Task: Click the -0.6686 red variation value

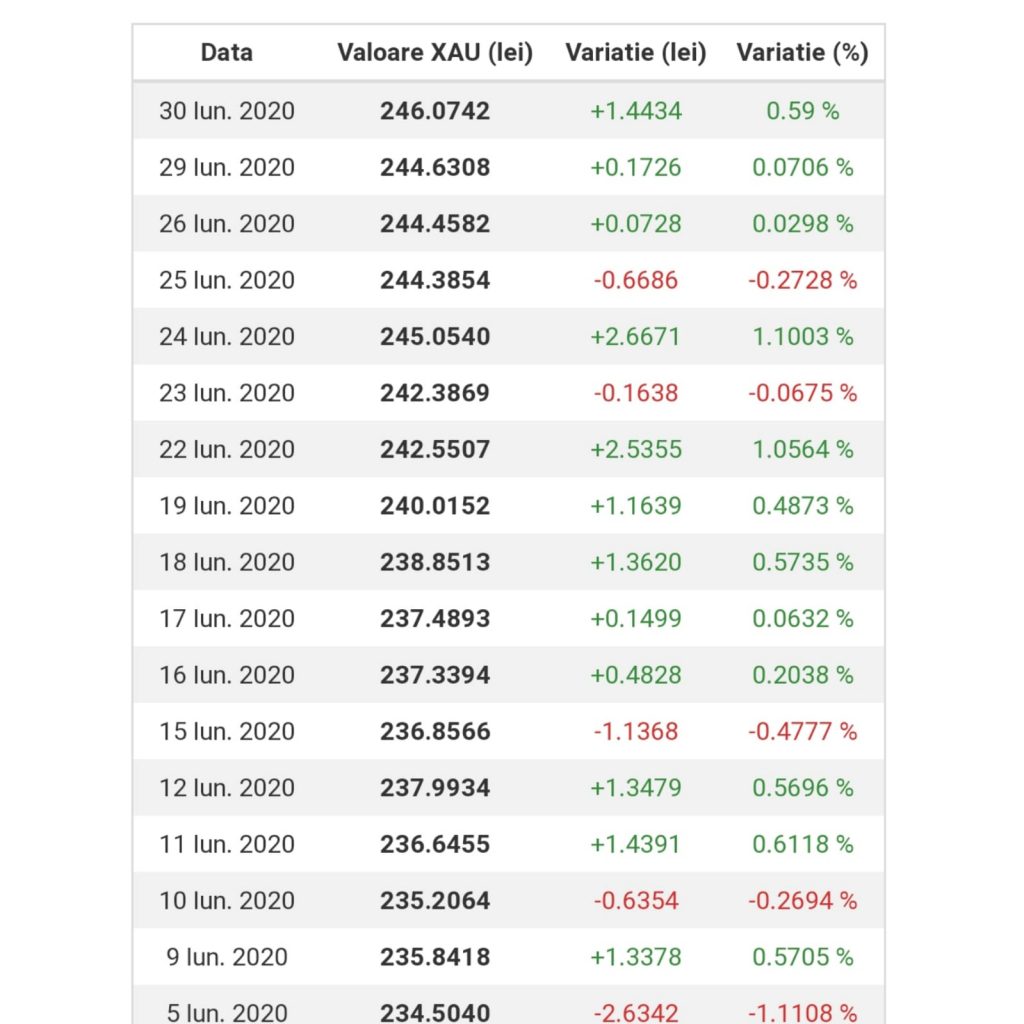Action: click(x=636, y=280)
